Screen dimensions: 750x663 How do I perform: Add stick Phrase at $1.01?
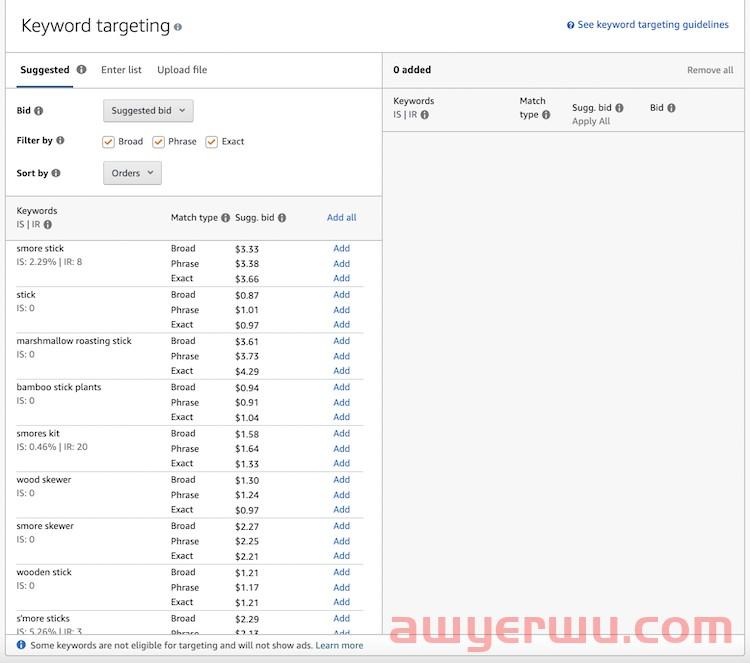click(342, 309)
